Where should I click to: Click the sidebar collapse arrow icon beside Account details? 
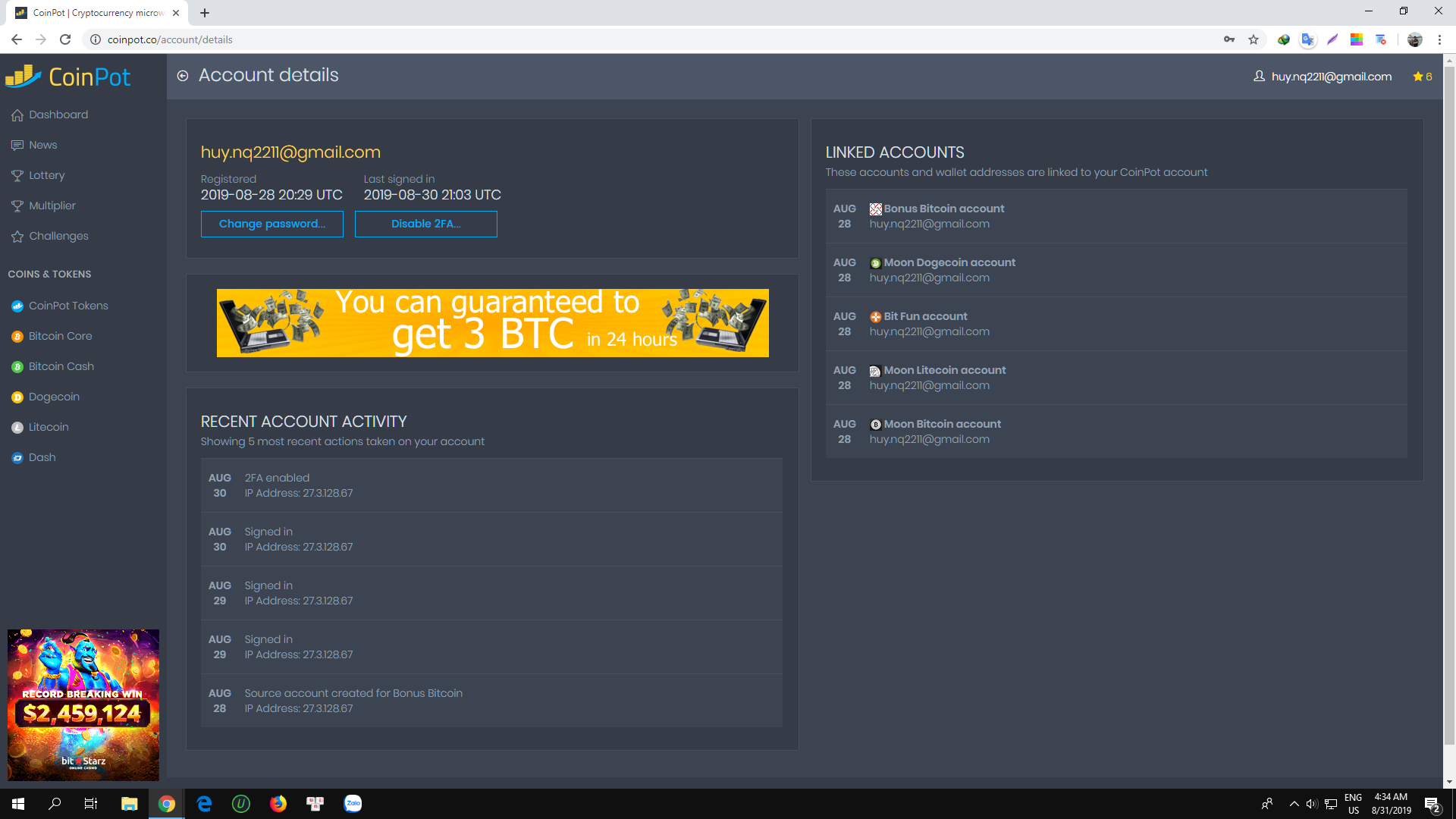click(183, 76)
